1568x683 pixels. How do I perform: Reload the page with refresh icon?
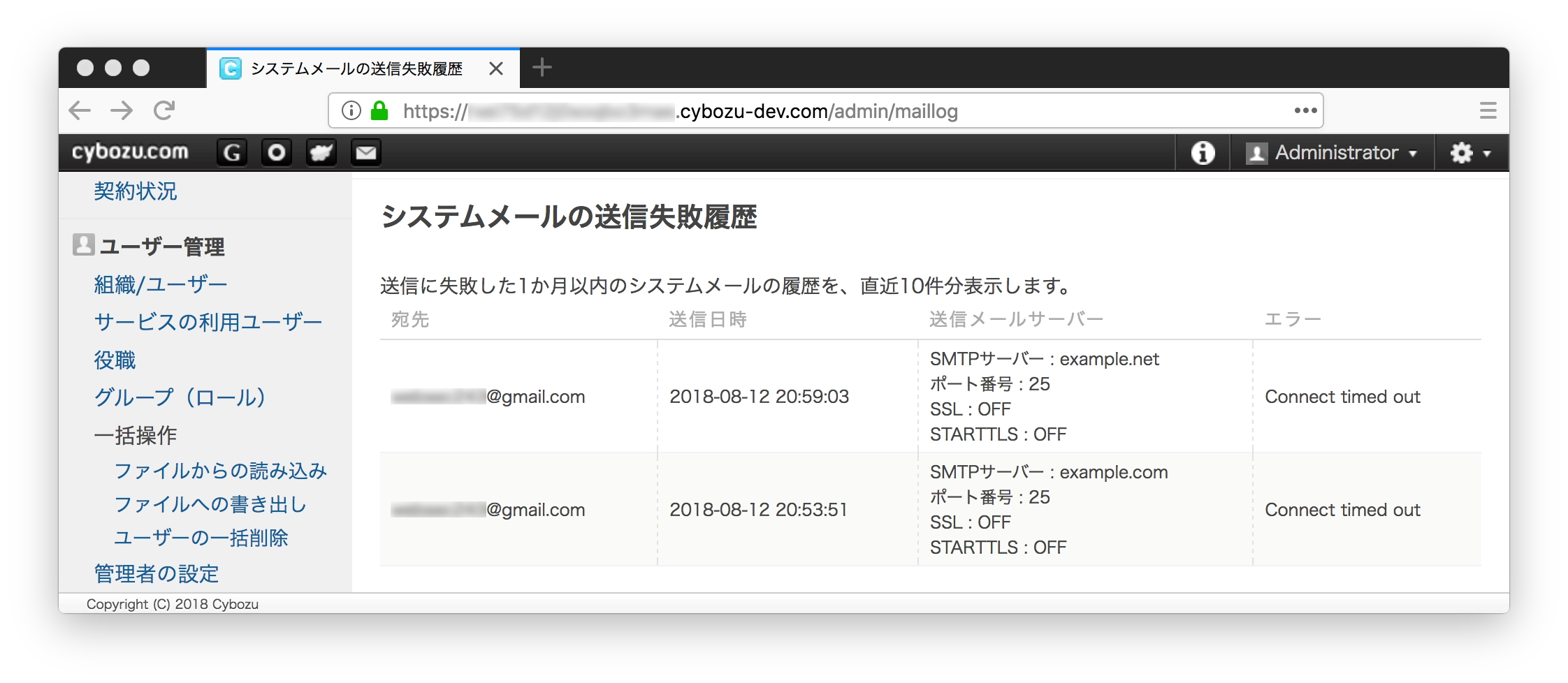pos(164,110)
